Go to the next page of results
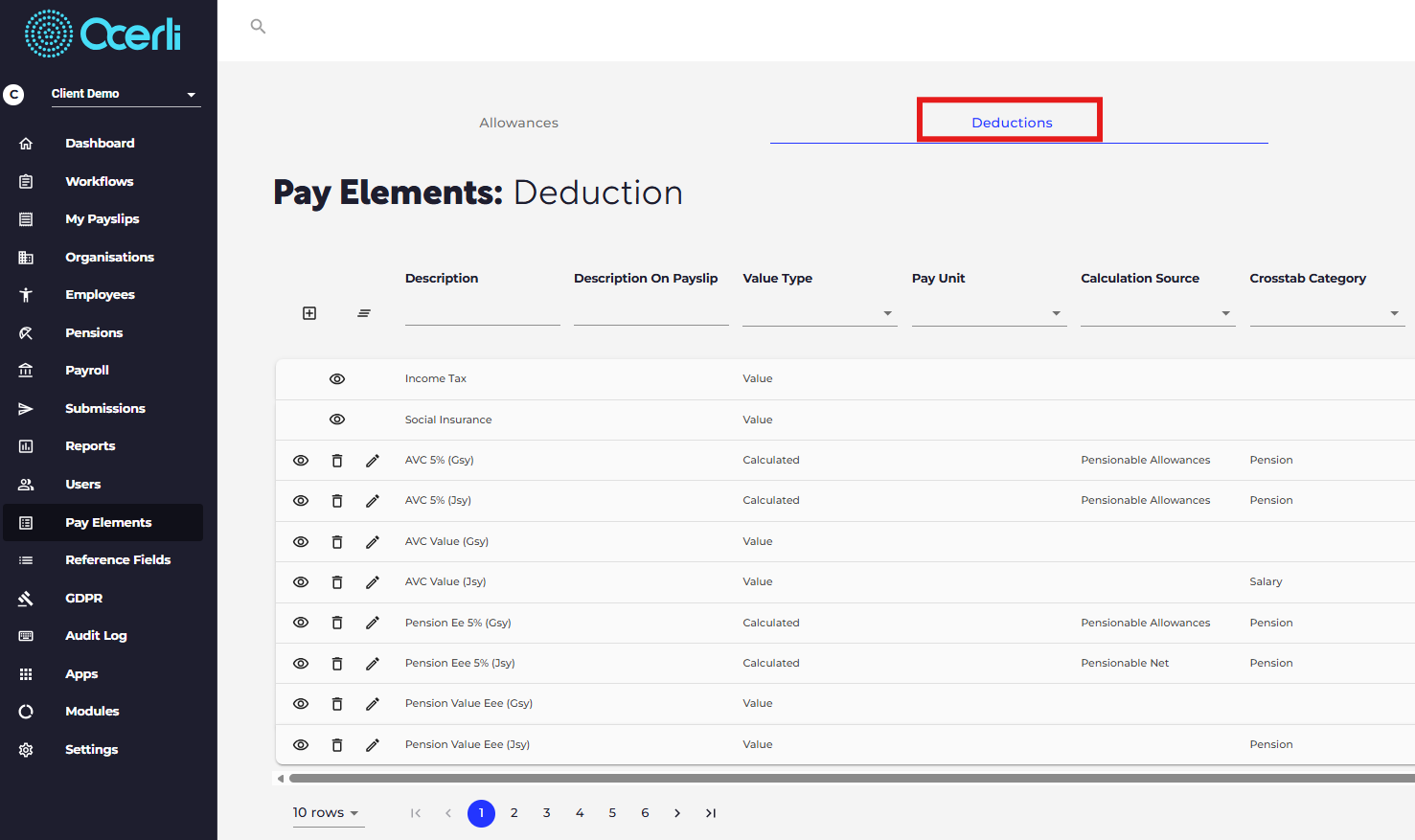This screenshot has width=1415, height=840. 677,813
